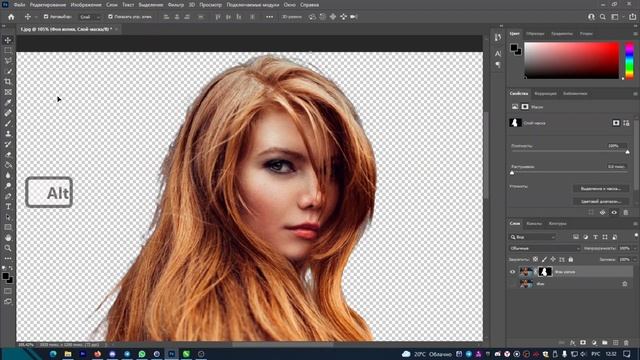Select the Move tool in toolbox
The image size is (640, 360).
[8, 40]
